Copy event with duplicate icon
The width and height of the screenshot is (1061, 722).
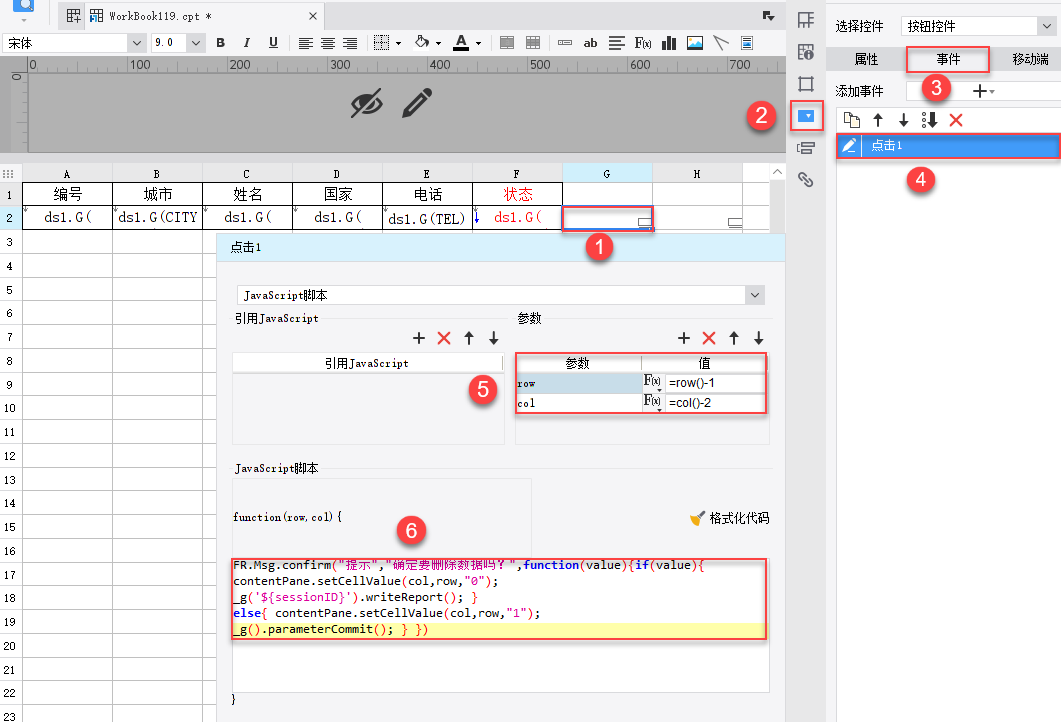(x=852, y=120)
